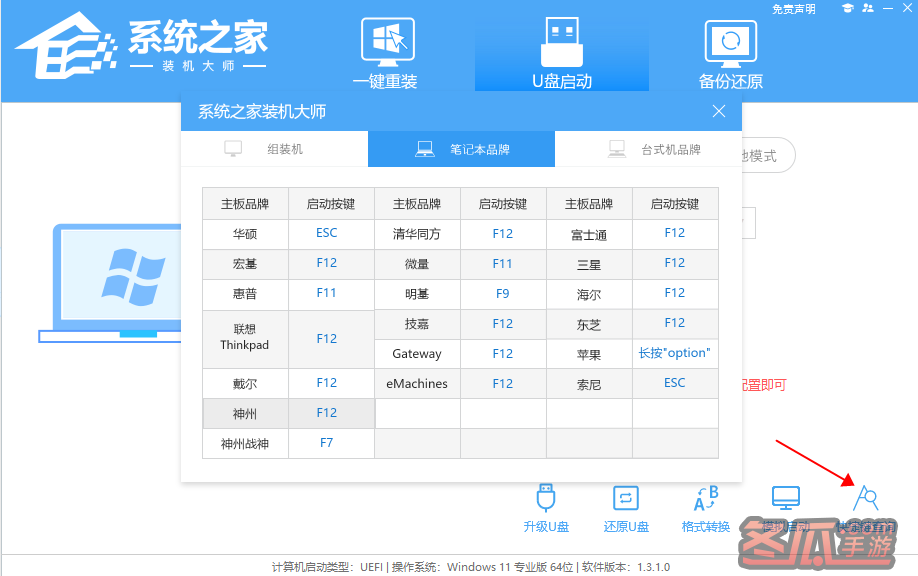
Task: Click the F9 key for 明基
Action: (502, 294)
